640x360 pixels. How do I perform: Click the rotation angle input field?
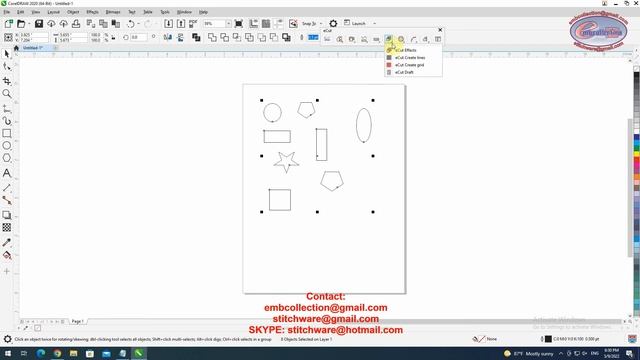click(x=139, y=37)
